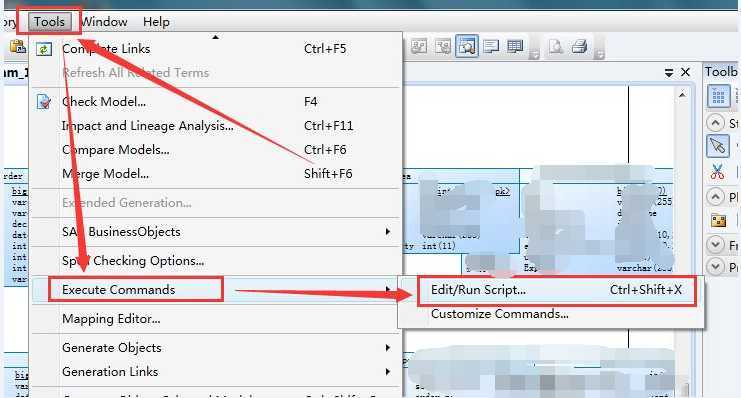Click the Toolbox grid layout icon
This screenshot has width=741, height=398.
coord(718,96)
